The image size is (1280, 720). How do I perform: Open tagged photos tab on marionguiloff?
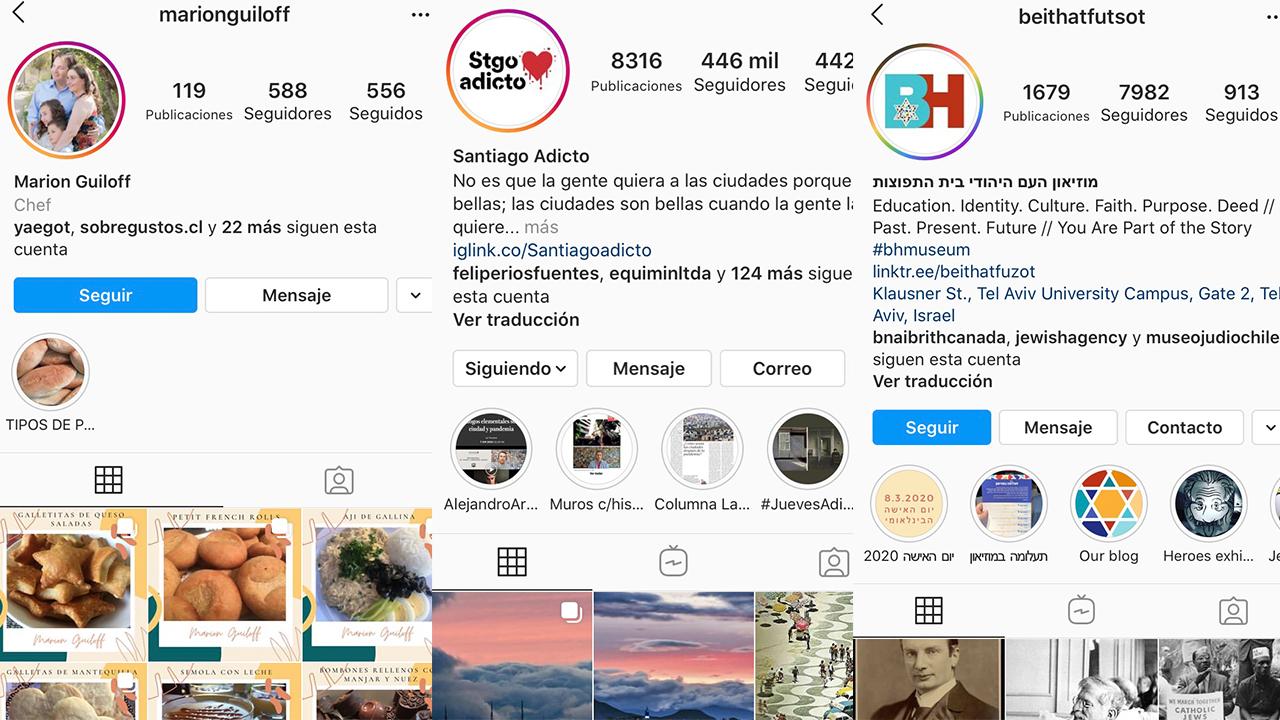pos(339,481)
